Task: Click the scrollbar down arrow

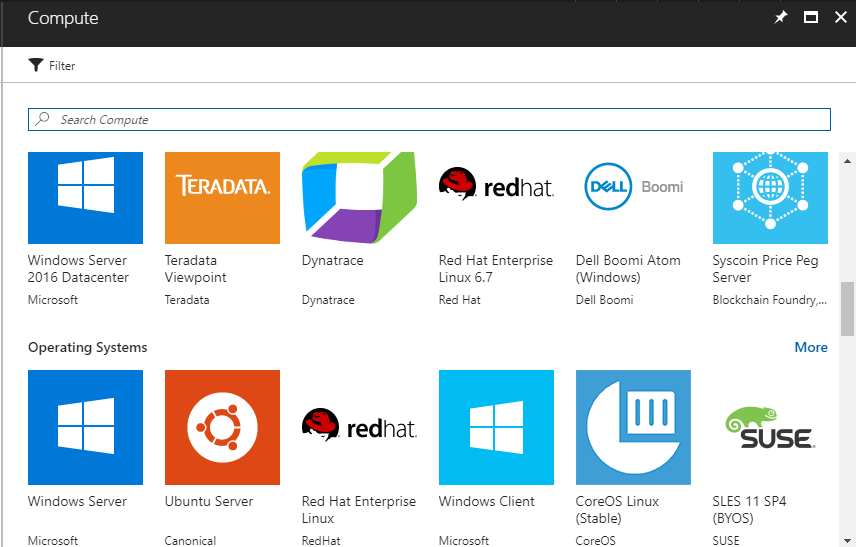Action: tap(847, 541)
